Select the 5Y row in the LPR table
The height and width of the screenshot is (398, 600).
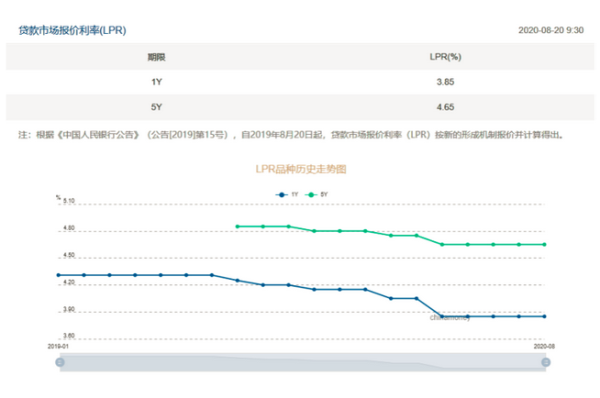tap(300, 107)
